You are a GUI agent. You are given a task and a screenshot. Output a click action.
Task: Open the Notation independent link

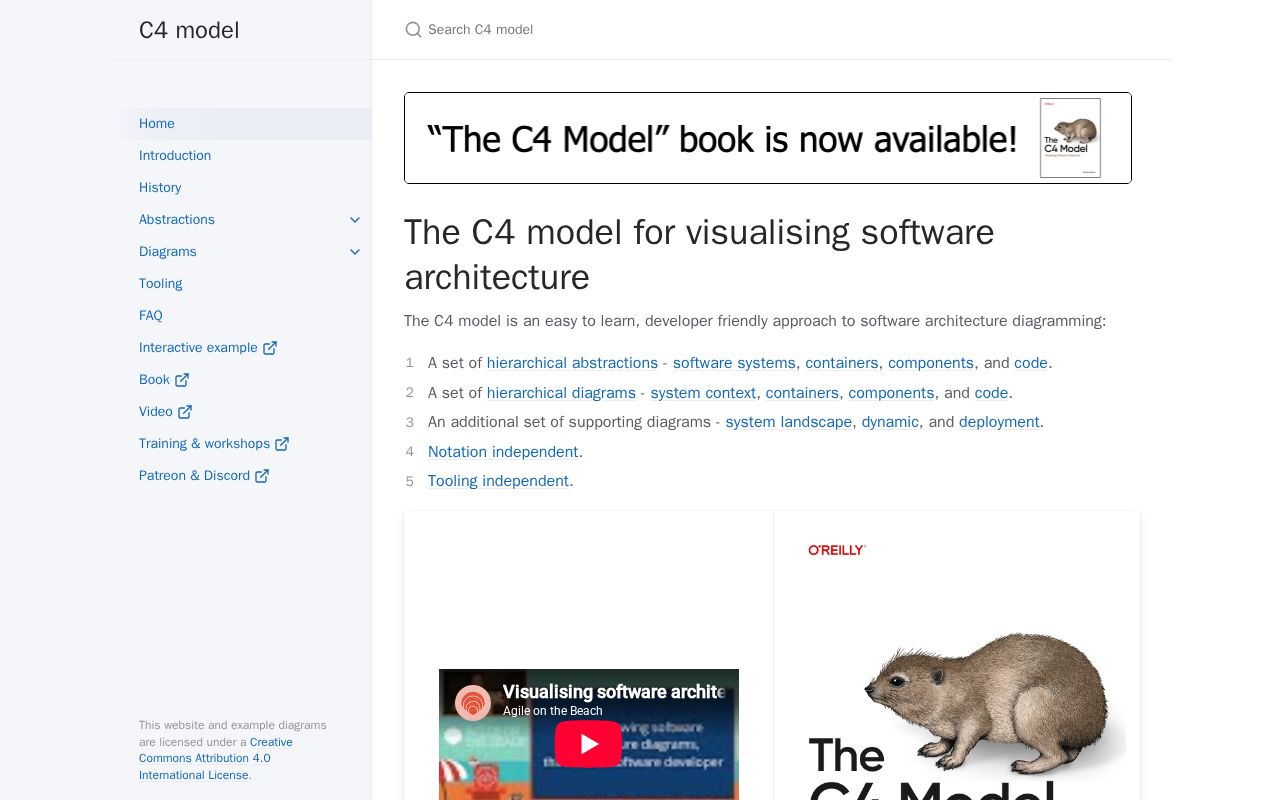pos(503,452)
